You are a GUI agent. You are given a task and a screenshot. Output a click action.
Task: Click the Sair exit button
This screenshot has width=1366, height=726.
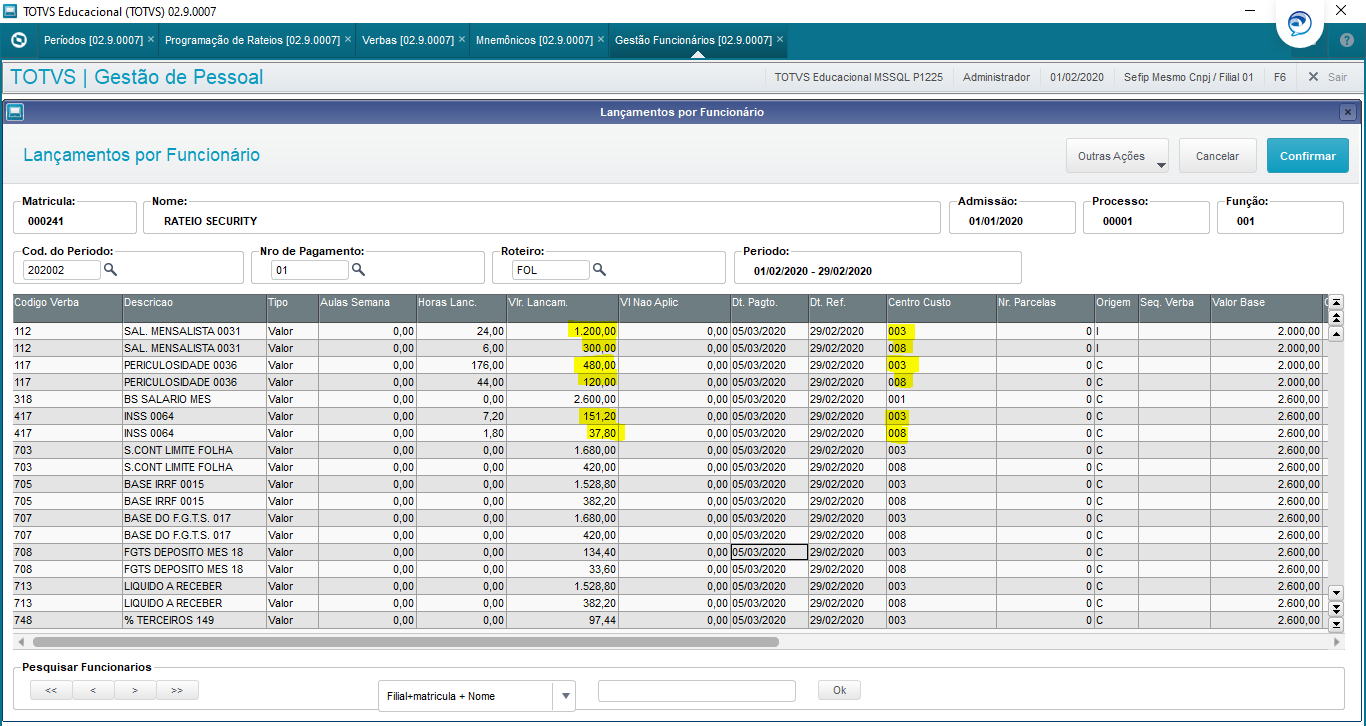coord(1328,77)
